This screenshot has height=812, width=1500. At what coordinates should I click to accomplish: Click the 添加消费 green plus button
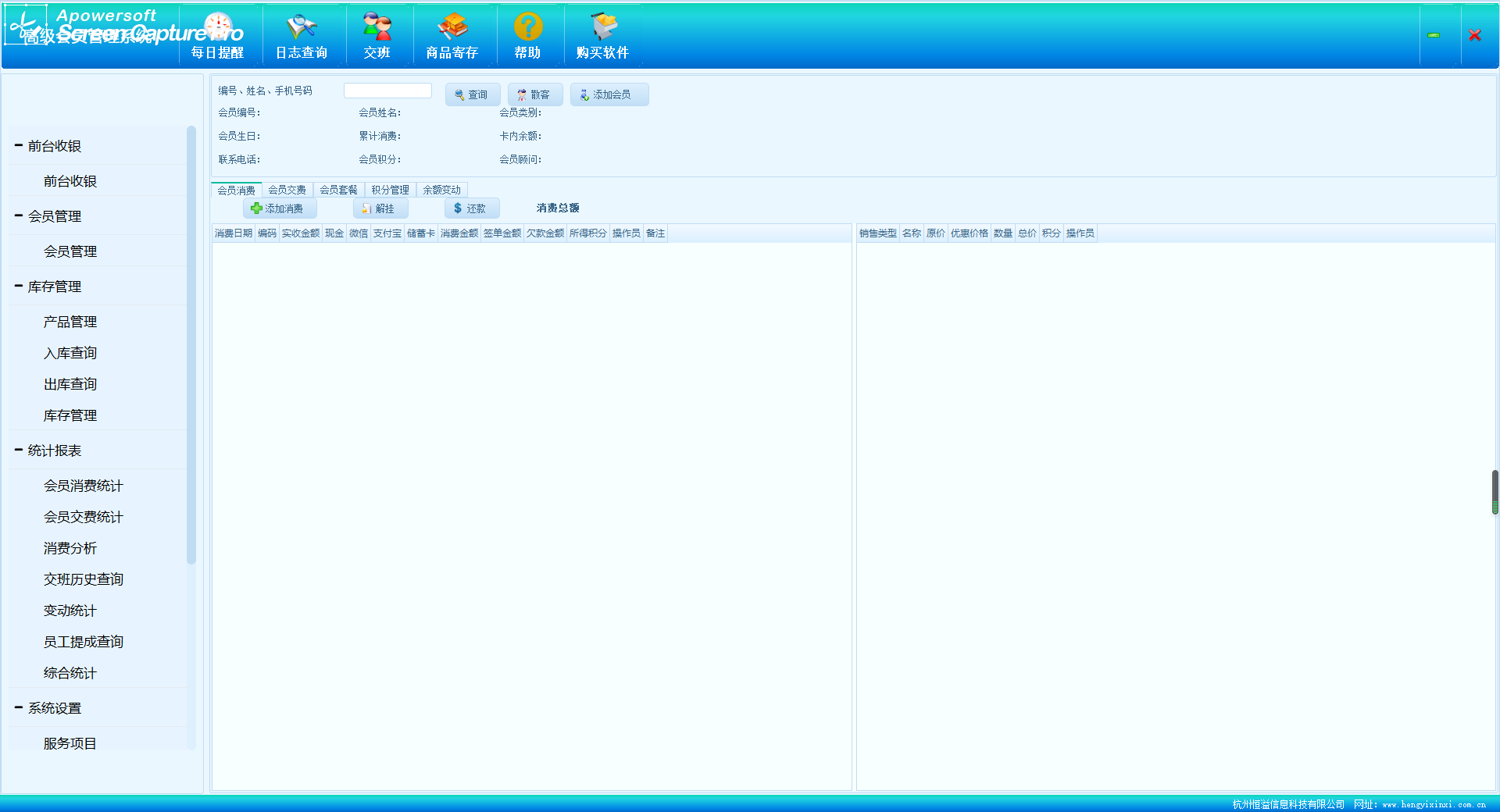[x=279, y=208]
